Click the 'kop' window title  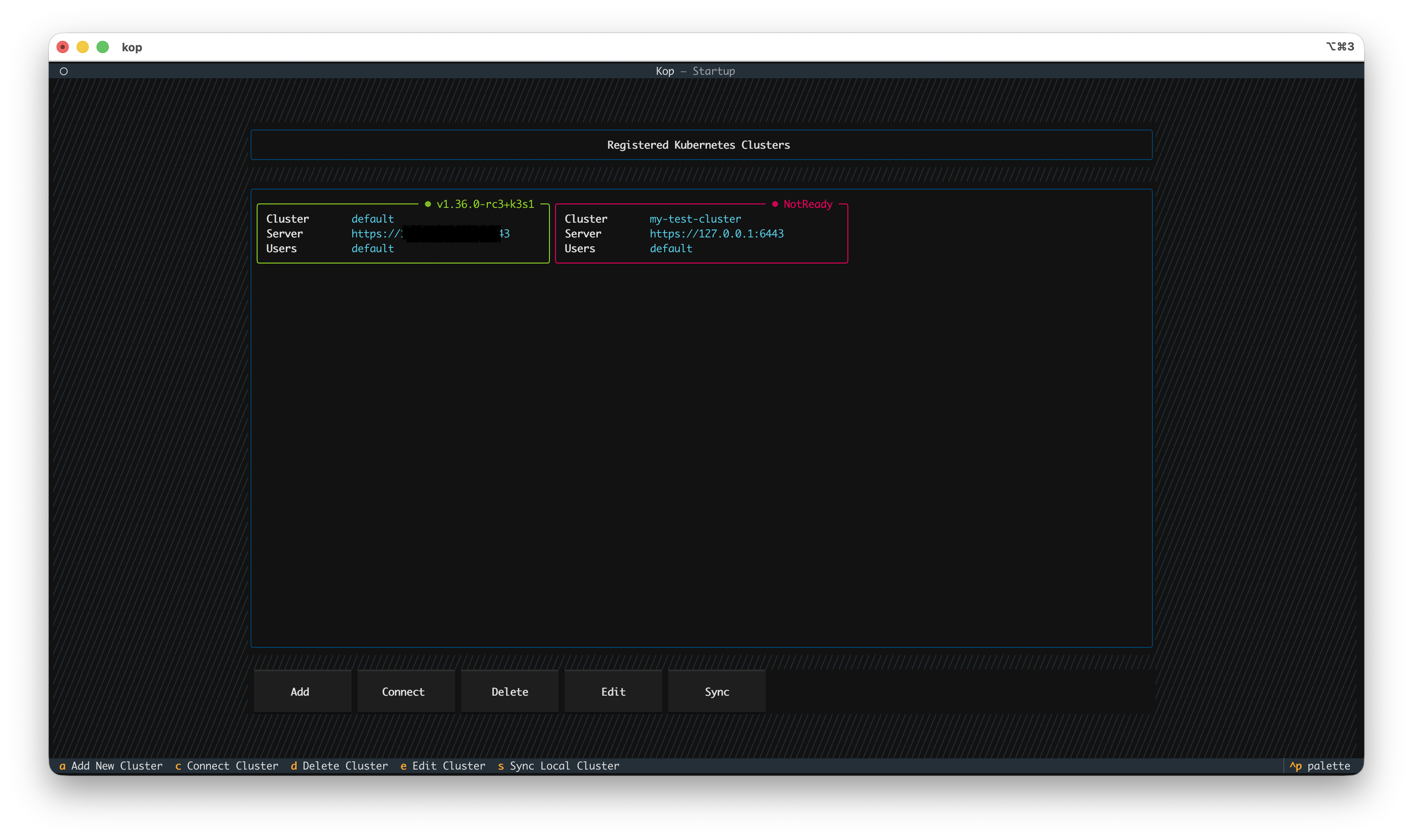(132, 47)
